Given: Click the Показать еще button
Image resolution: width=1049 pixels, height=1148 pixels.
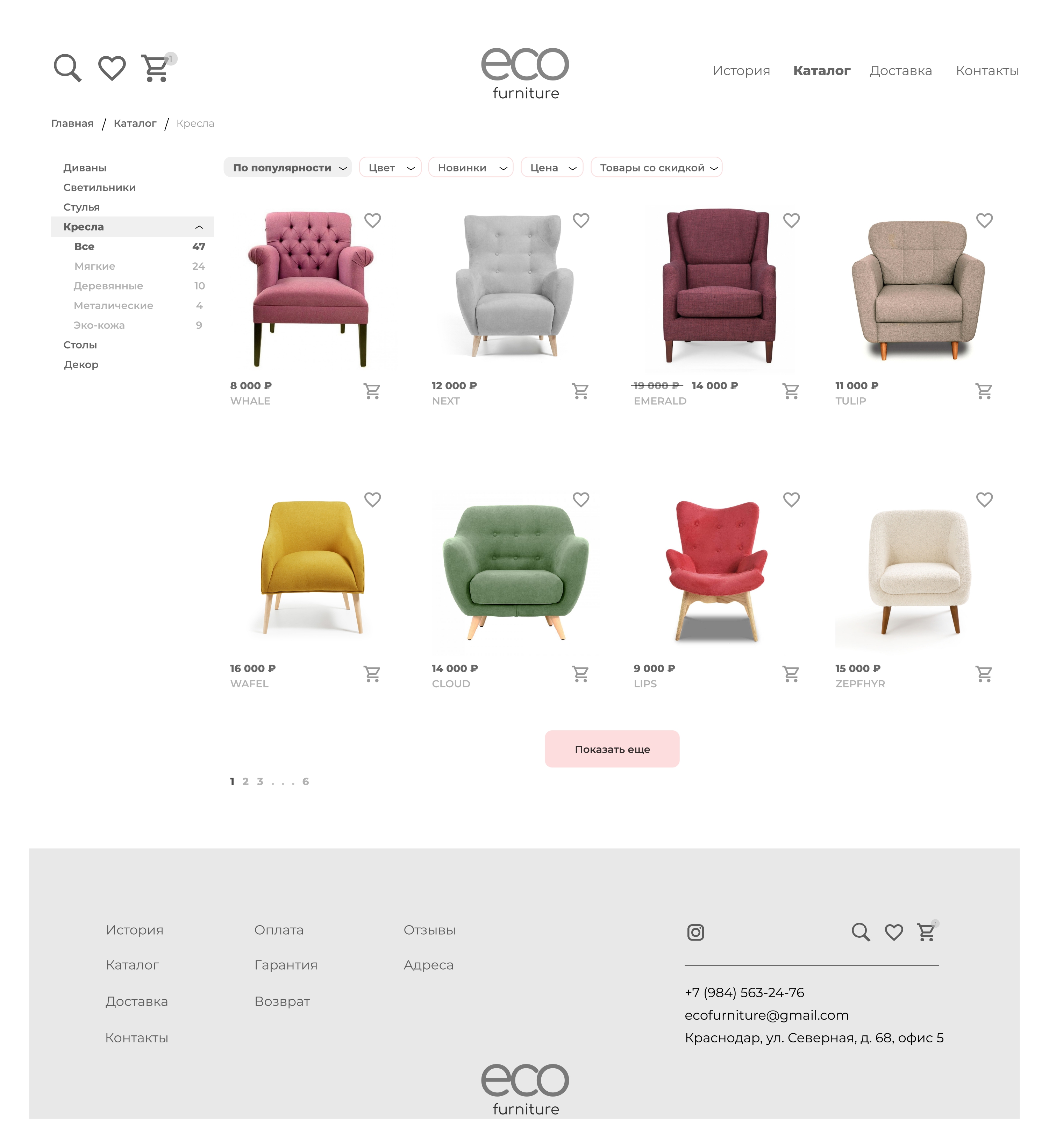Looking at the screenshot, I should 612,749.
